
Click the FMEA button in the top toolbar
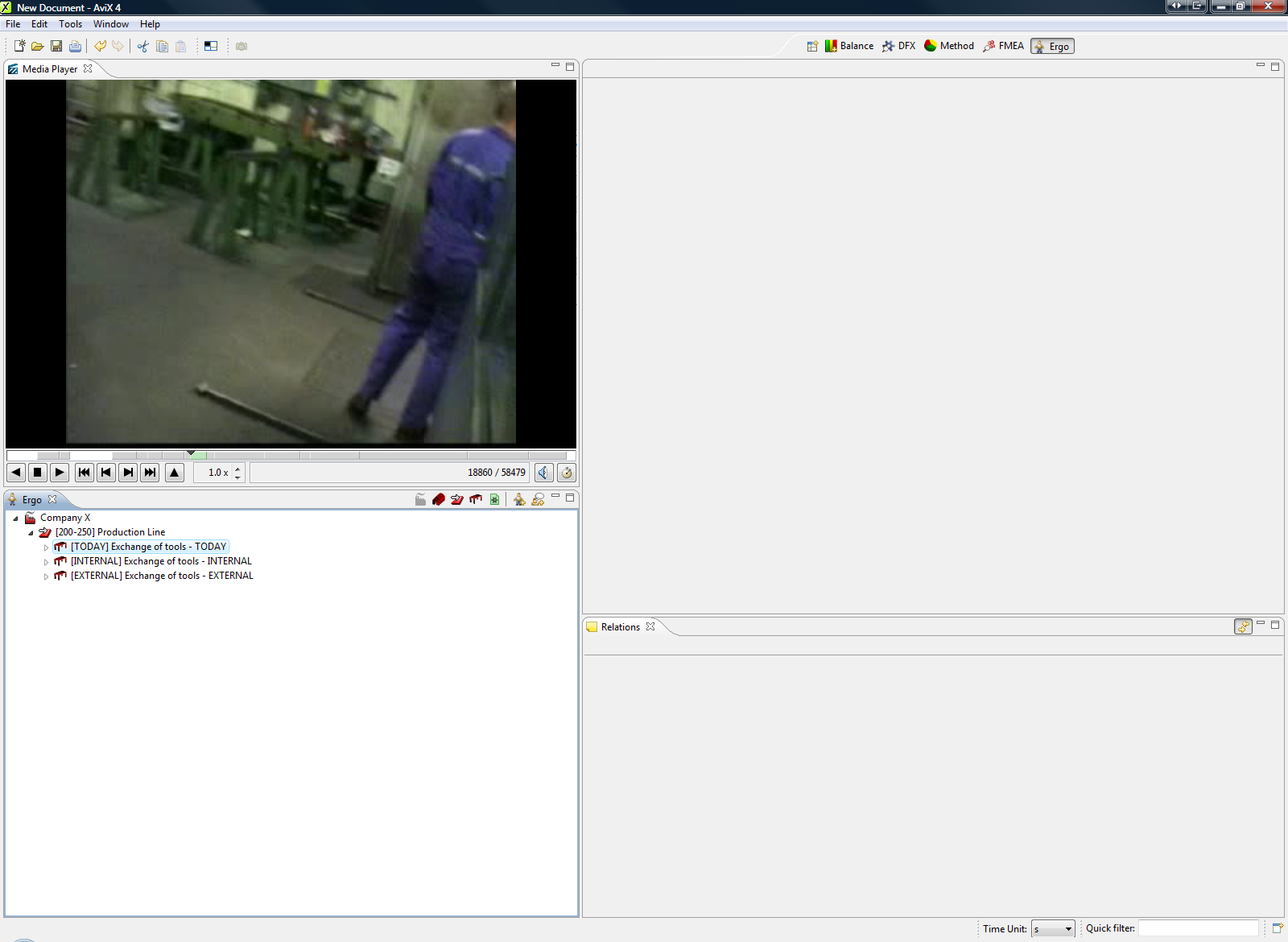[x=1002, y=46]
